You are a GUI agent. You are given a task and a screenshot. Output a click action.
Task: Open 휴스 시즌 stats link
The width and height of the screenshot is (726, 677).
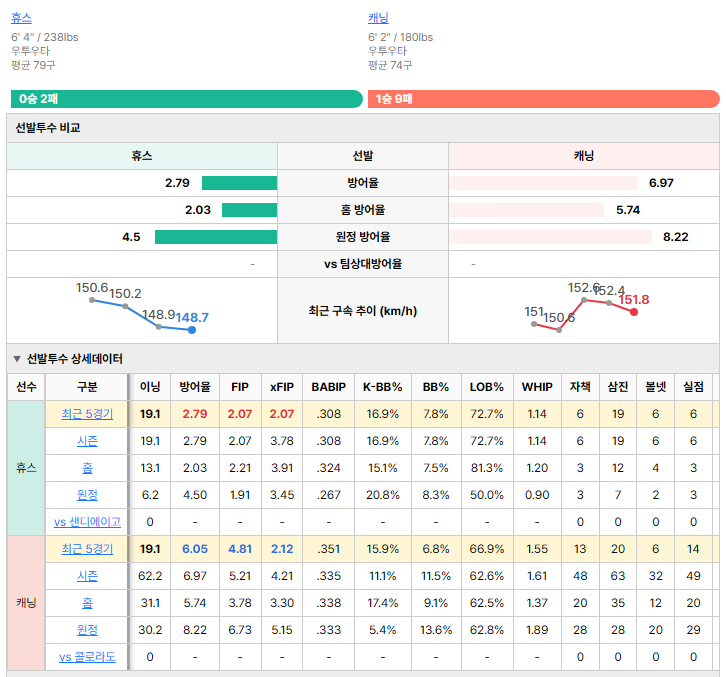click(x=87, y=441)
